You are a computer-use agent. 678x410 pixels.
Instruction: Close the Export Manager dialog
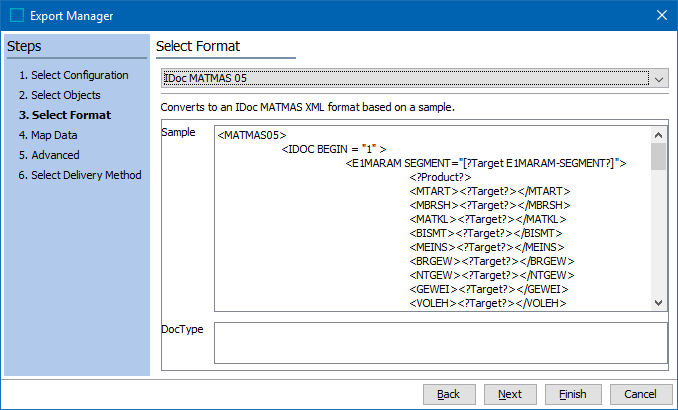point(660,15)
